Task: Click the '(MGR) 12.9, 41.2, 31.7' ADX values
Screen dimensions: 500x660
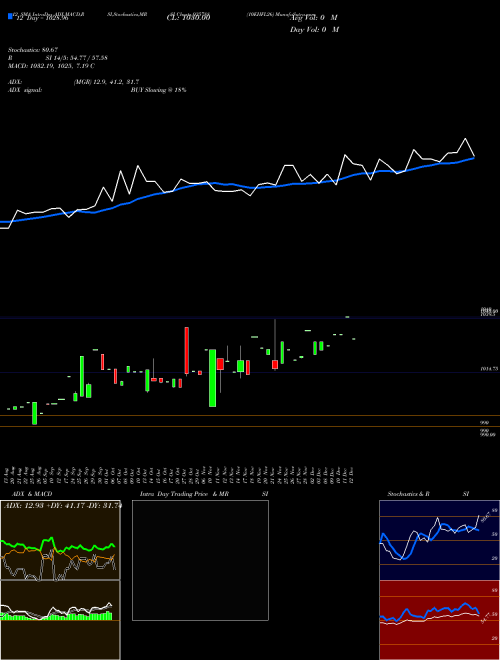Action: point(106,82)
